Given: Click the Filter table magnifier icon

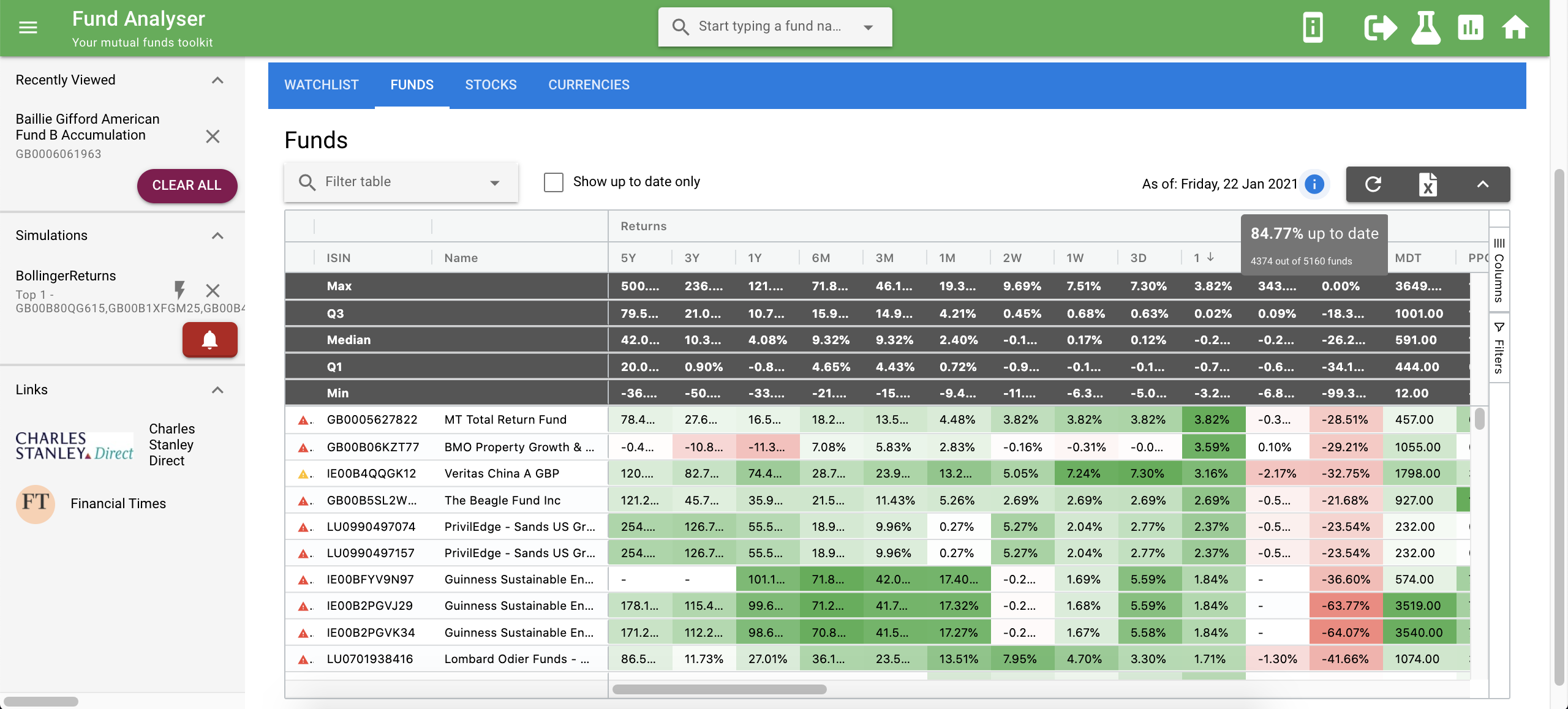Looking at the screenshot, I should pos(307,182).
